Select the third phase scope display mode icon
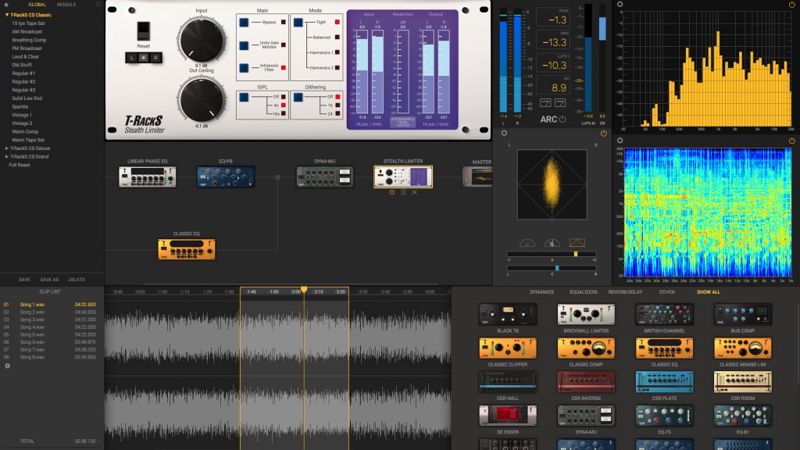Viewport: 800px width, 450px height. click(x=577, y=243)
